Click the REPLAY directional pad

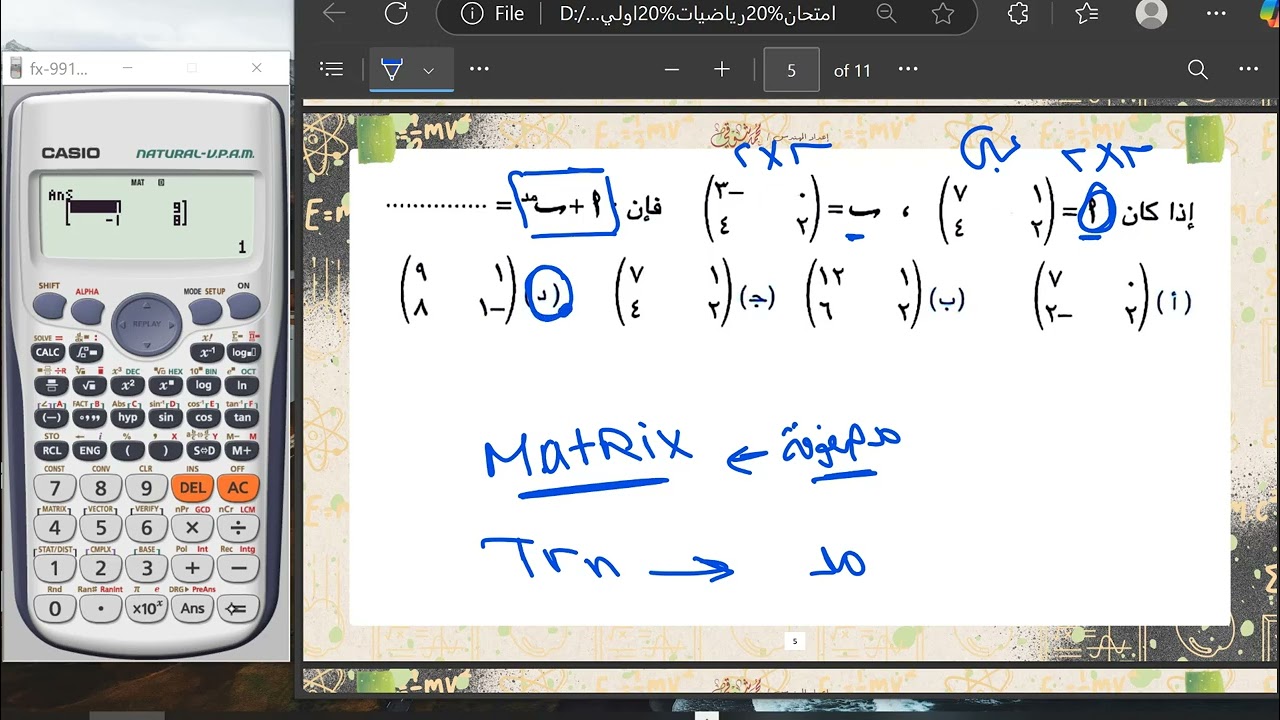coord(146,324)
